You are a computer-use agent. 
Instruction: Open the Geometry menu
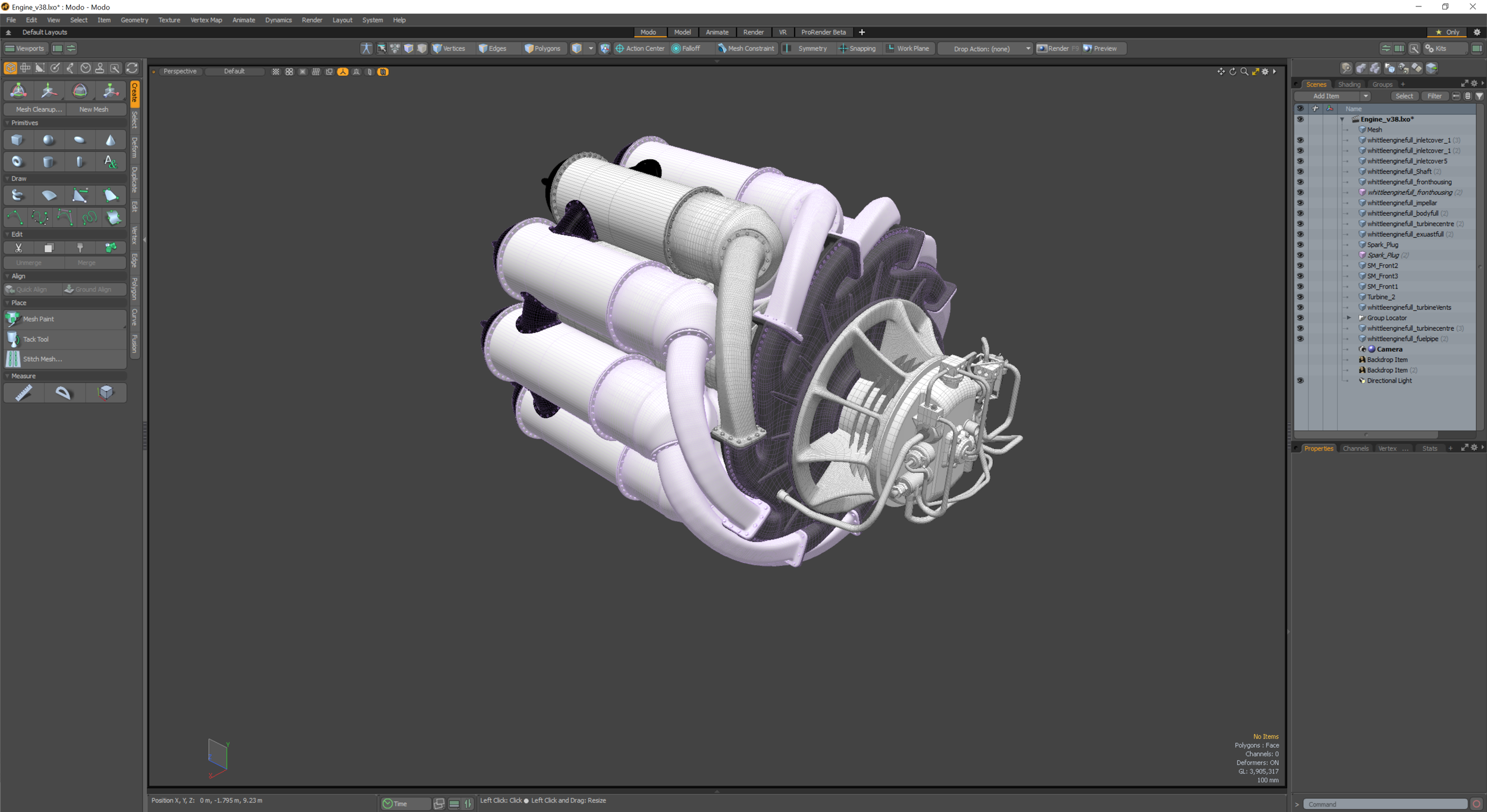(134, 20)
